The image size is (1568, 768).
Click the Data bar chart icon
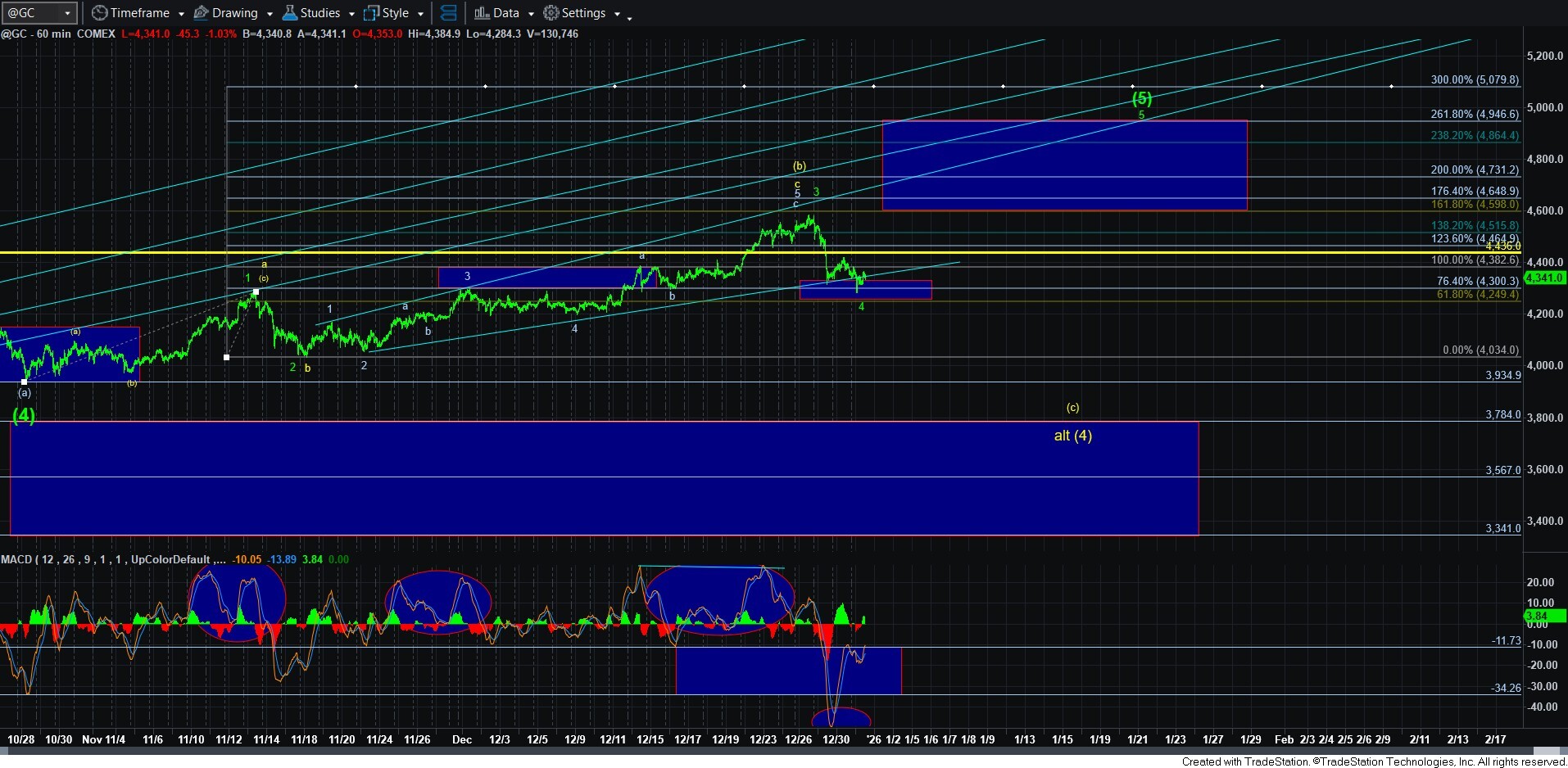482,13
